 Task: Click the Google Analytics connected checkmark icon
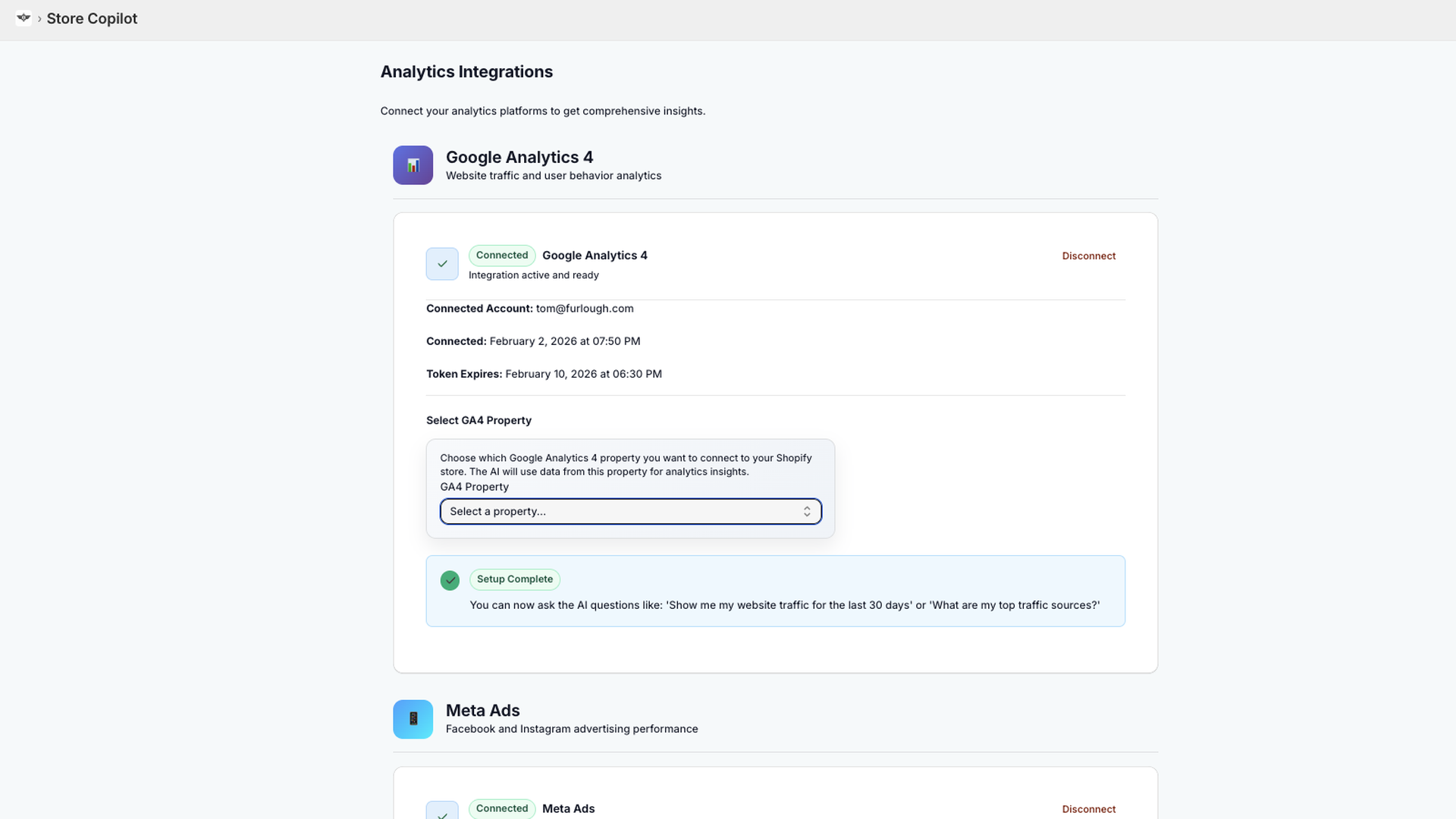pos(442,264)
